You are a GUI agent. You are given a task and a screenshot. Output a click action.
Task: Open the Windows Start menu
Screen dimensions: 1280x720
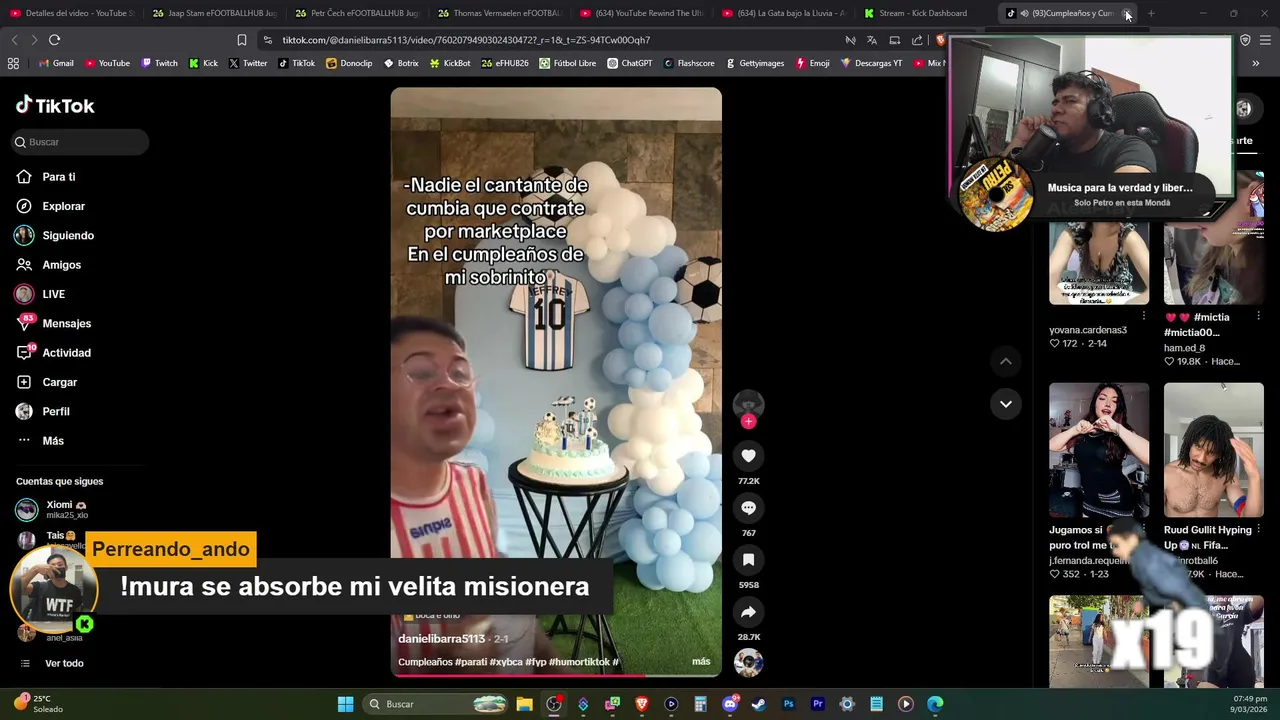point(345,704)
